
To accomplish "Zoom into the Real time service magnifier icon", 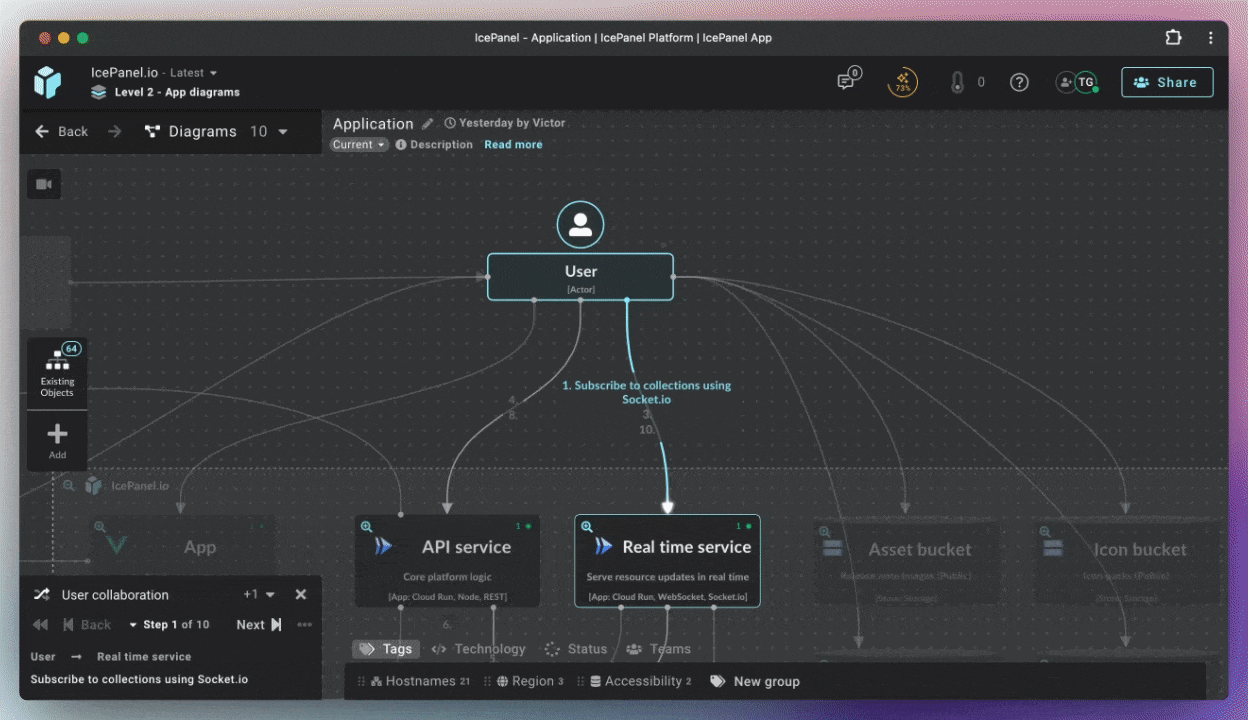I will (587, 526).
